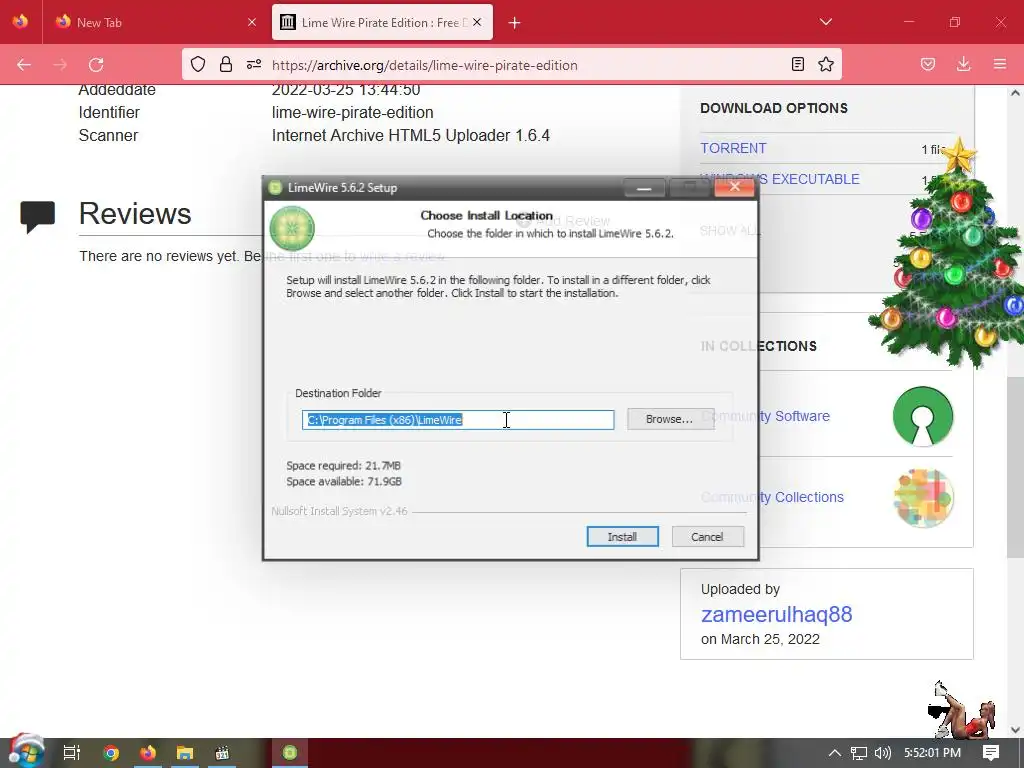Reload the archive.org page
1024x768 pixels.
(96, 65)
